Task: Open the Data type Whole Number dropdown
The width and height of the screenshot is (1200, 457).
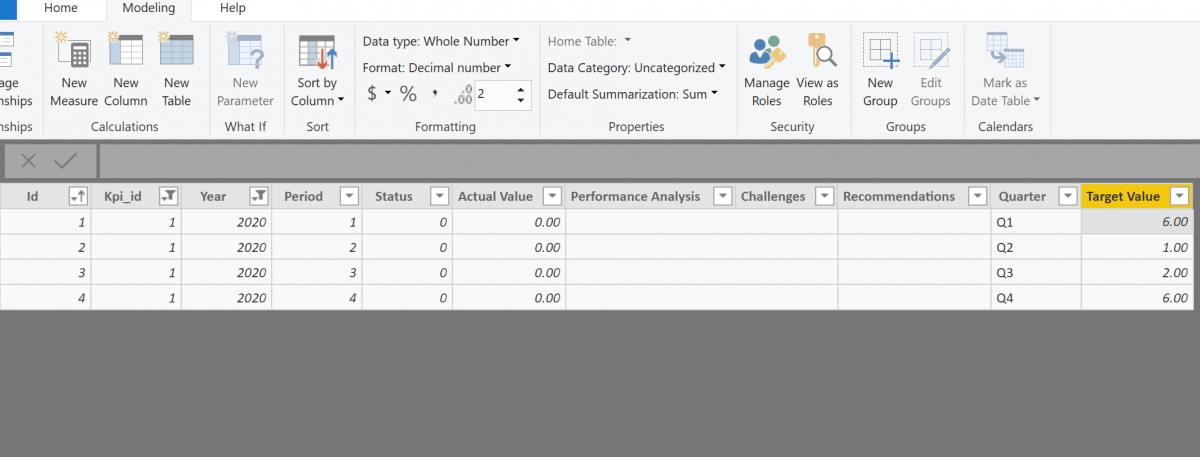Action: (441, 41)
